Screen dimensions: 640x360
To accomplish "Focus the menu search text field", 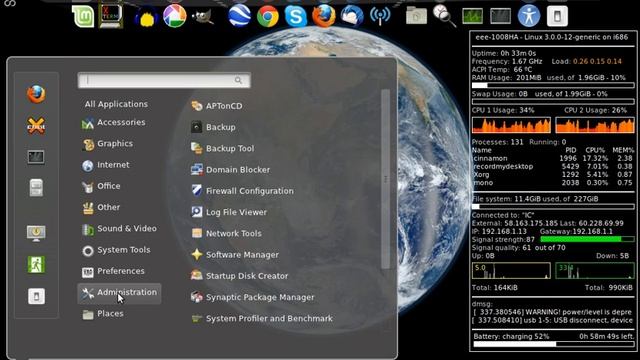I will coord(164,80).
